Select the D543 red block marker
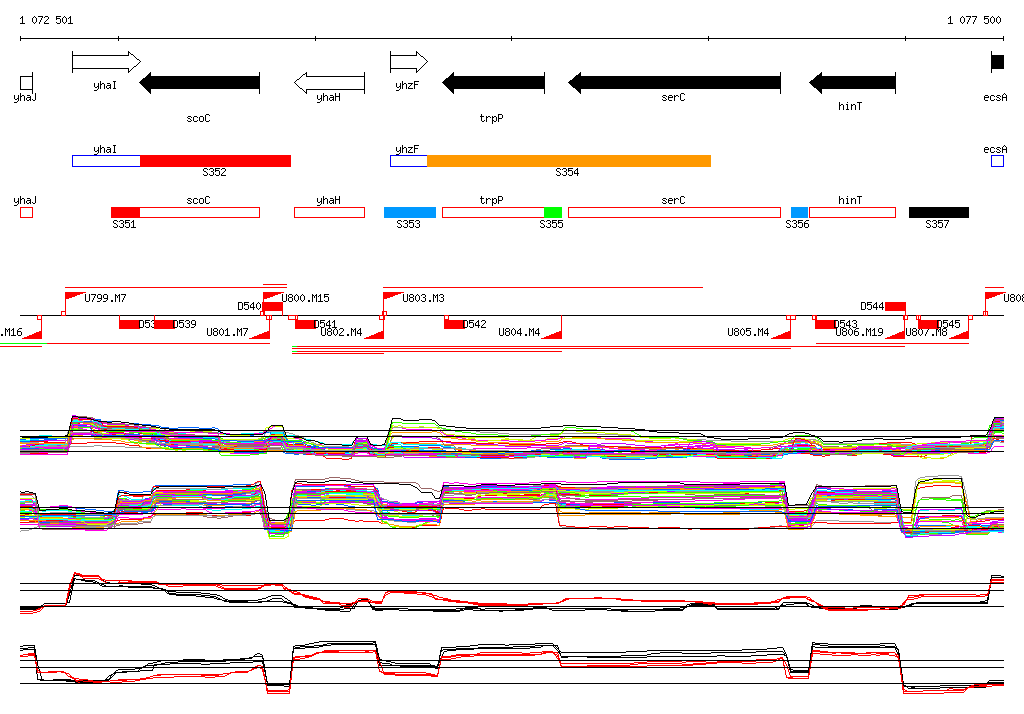Viewport: 1024px width, 714px height. tap(825, 324)
